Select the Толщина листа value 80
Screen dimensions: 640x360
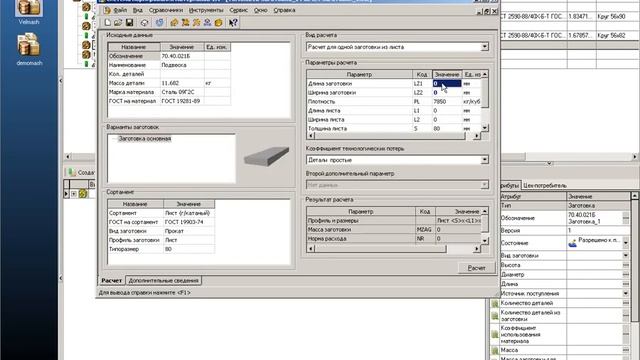447,129
